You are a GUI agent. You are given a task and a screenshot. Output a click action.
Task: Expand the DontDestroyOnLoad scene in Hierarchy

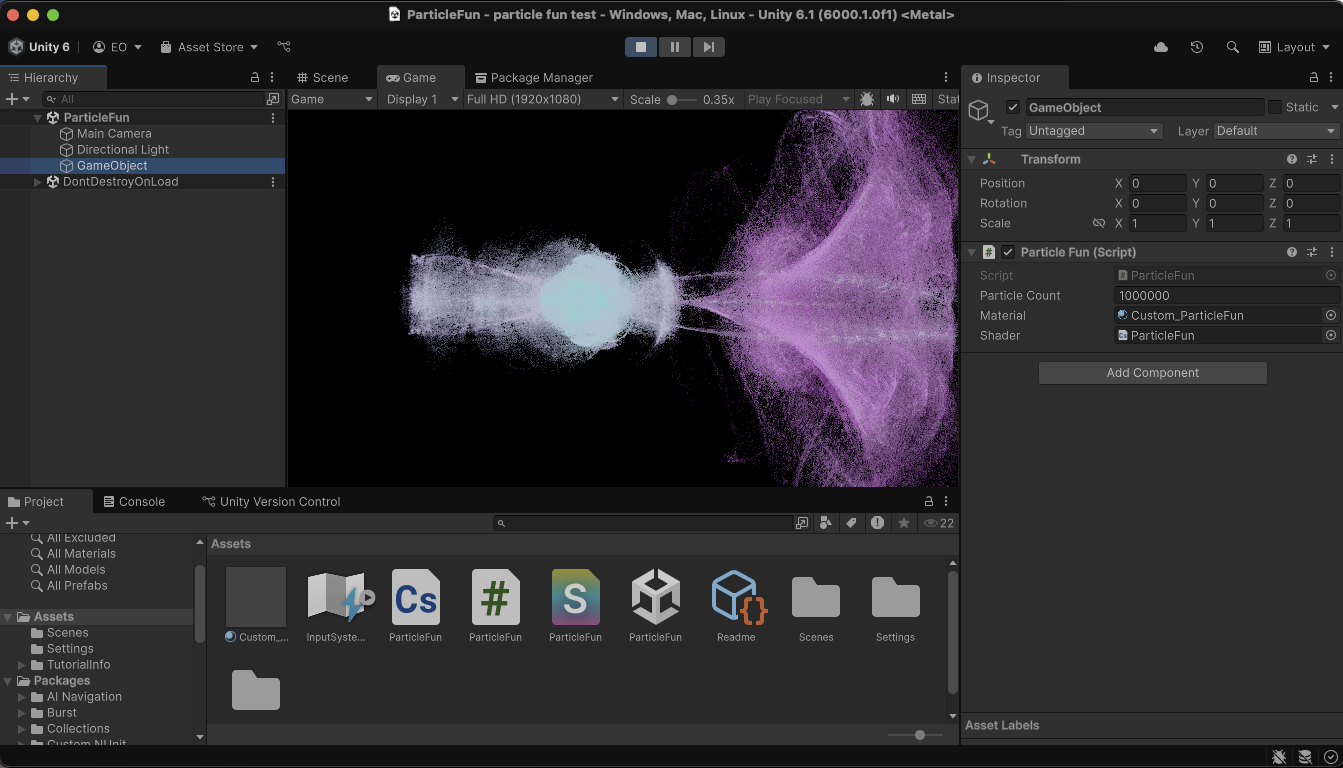[x=38, y=182]
